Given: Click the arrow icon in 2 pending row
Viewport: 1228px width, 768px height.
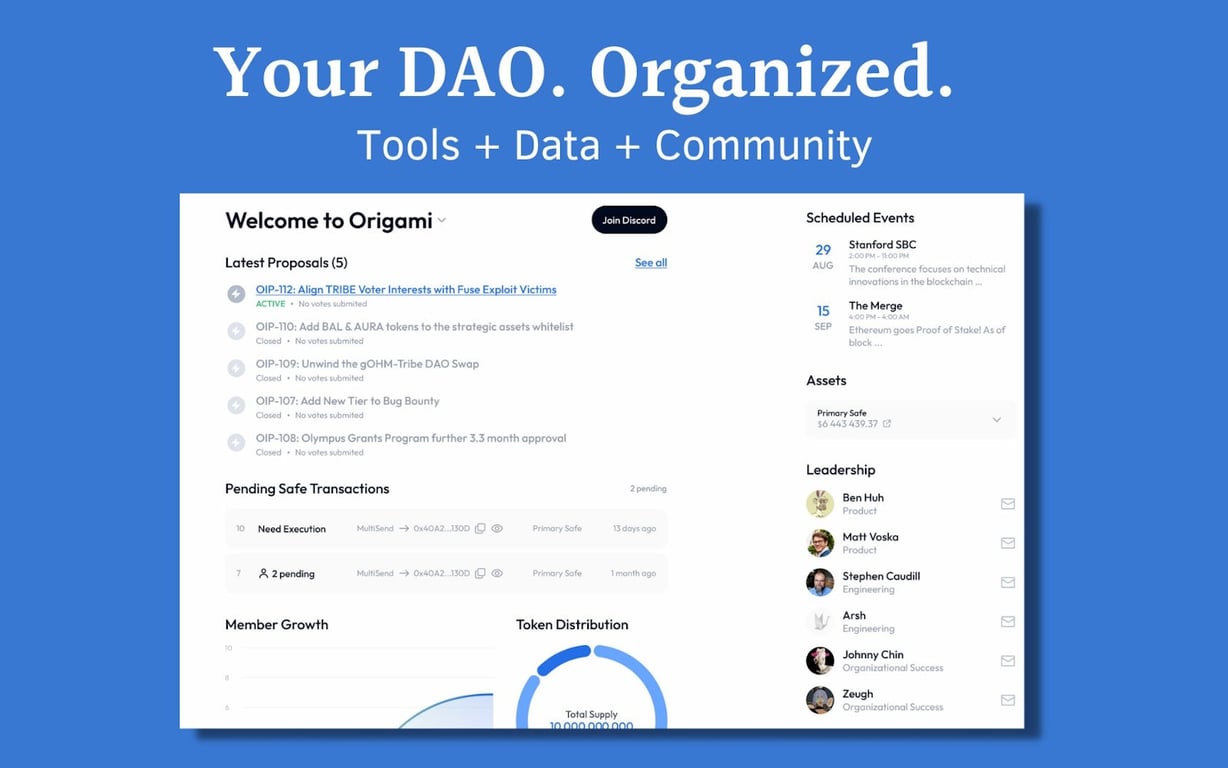Looking at the screenshot, I should (x=404, y=574).
